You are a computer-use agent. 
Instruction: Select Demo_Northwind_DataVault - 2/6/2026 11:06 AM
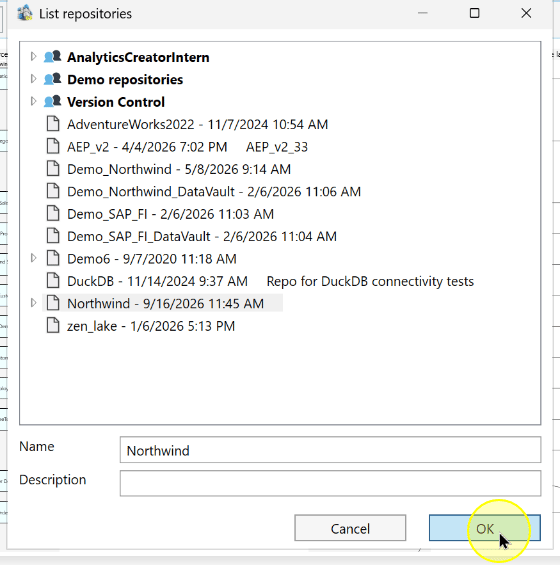tap(214, 191)
